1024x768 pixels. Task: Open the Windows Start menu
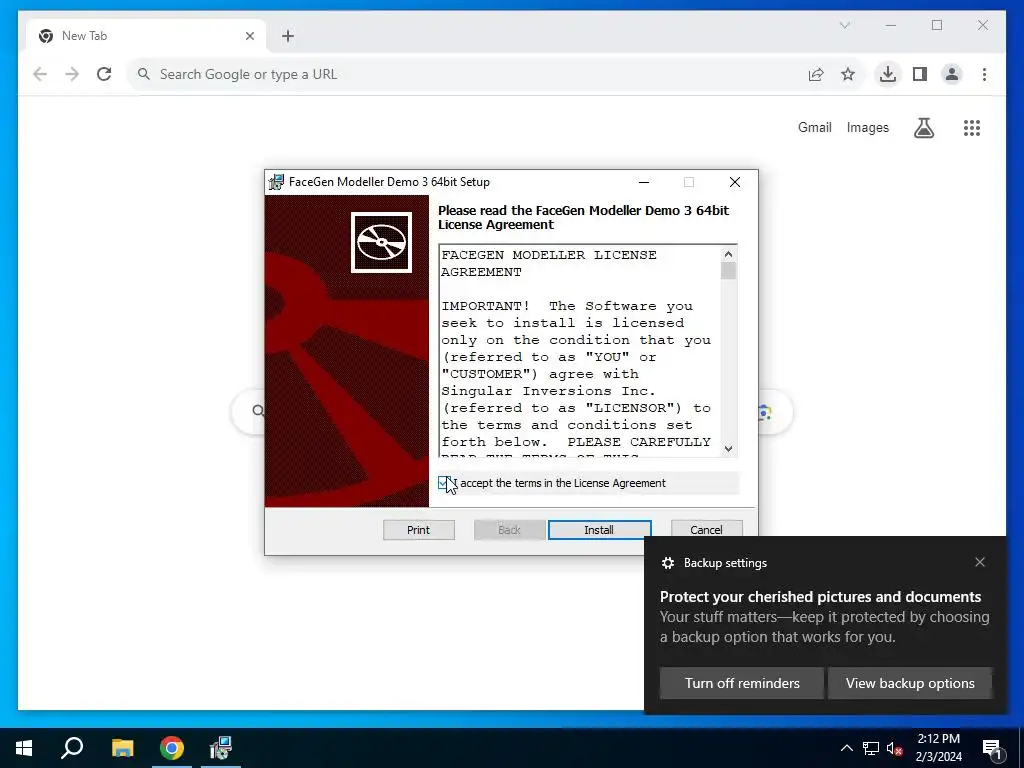(x=24, y=748)
